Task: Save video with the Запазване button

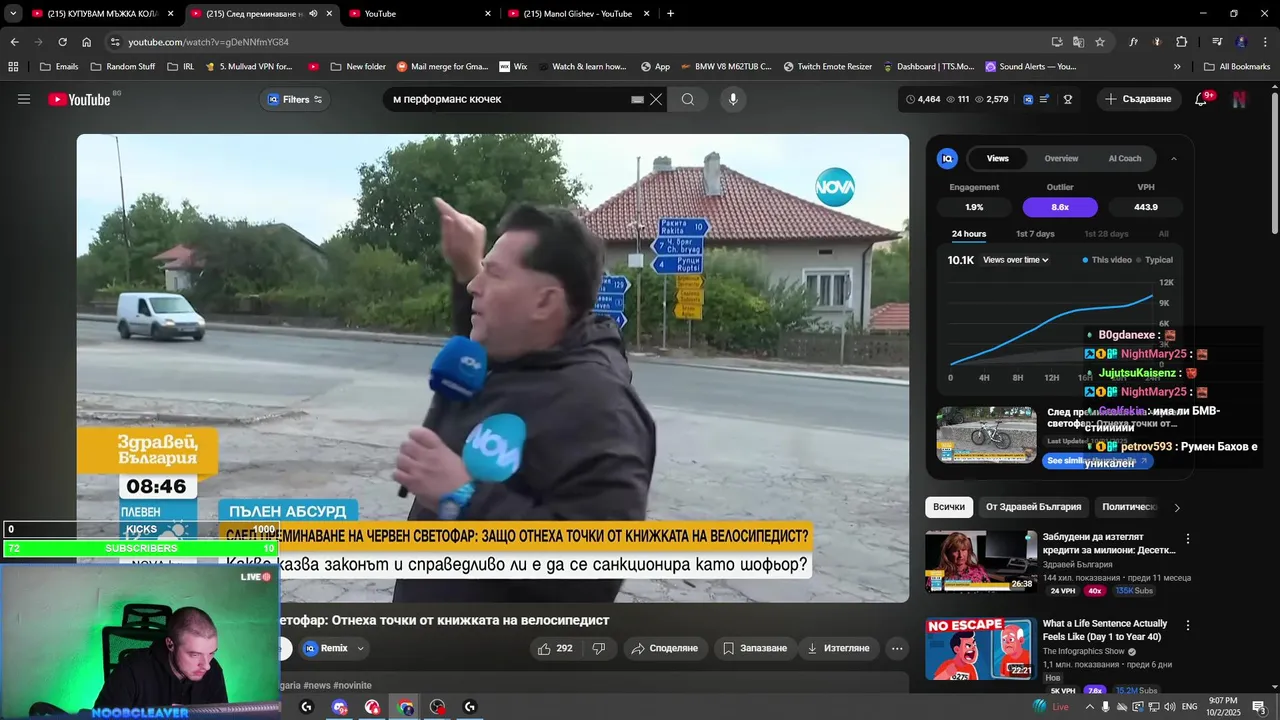Action: point(755,648)
